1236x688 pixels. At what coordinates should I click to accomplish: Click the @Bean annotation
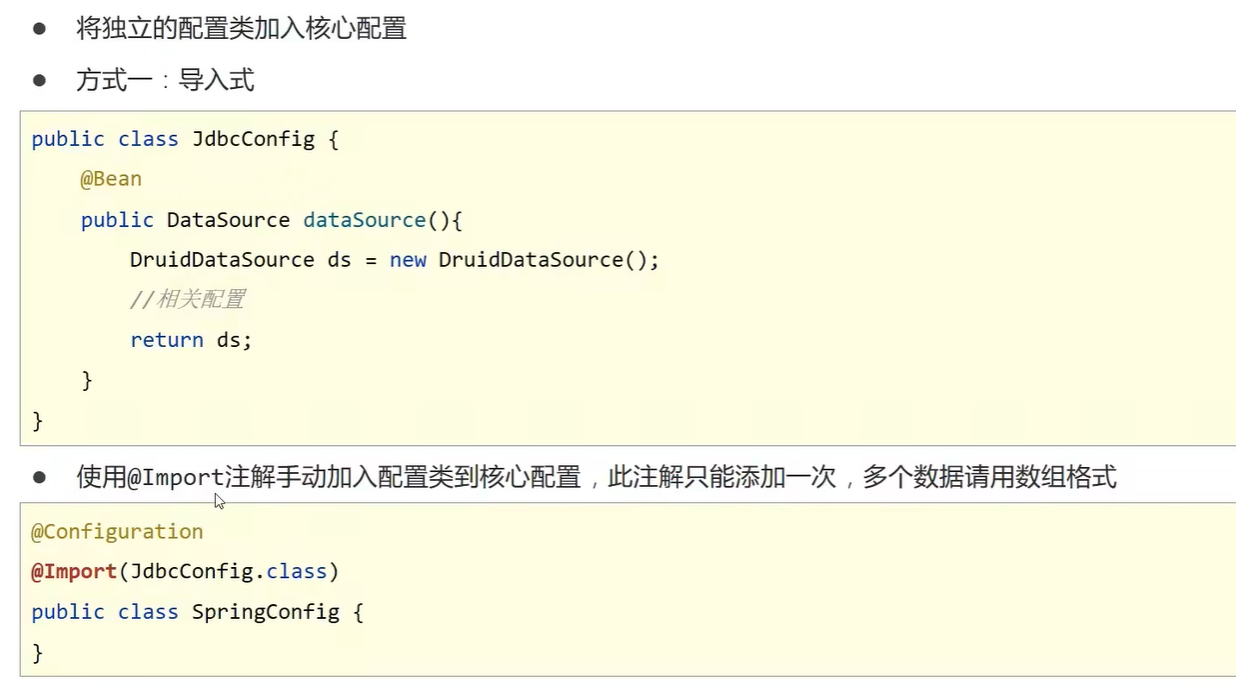[x=111, y=179]
